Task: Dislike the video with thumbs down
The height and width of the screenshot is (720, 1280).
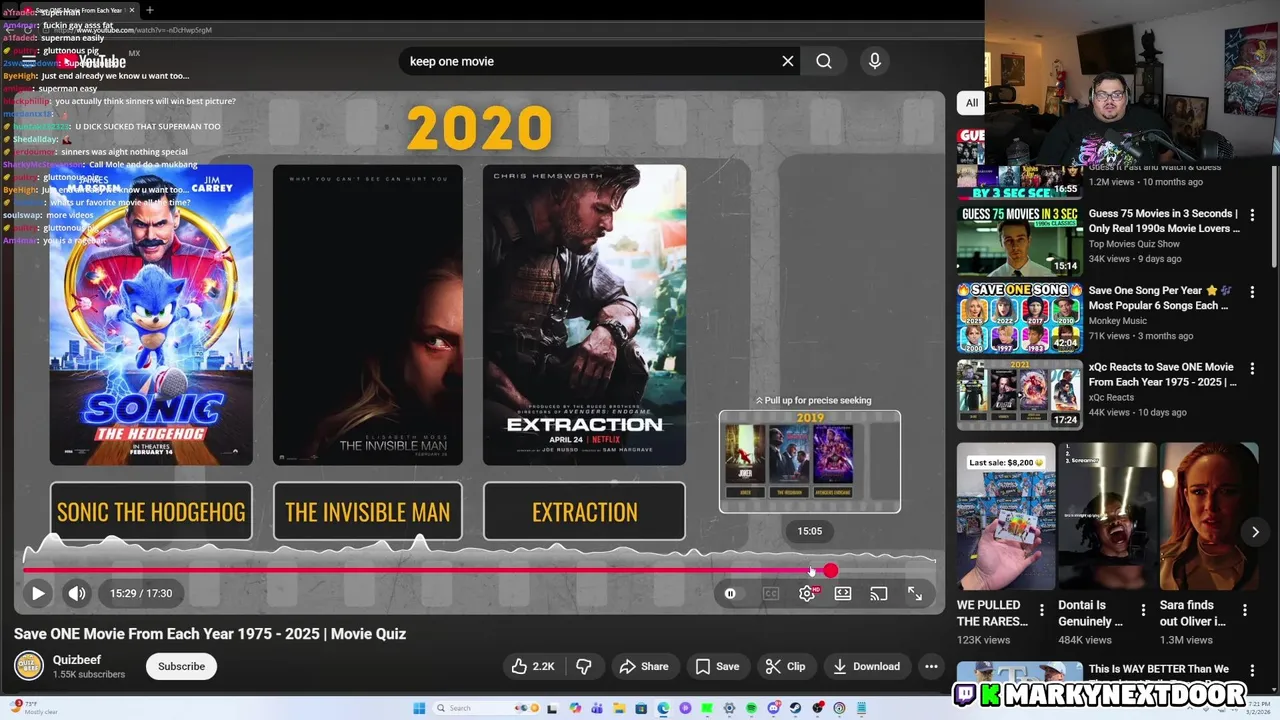Action: (x=584, y=666)
